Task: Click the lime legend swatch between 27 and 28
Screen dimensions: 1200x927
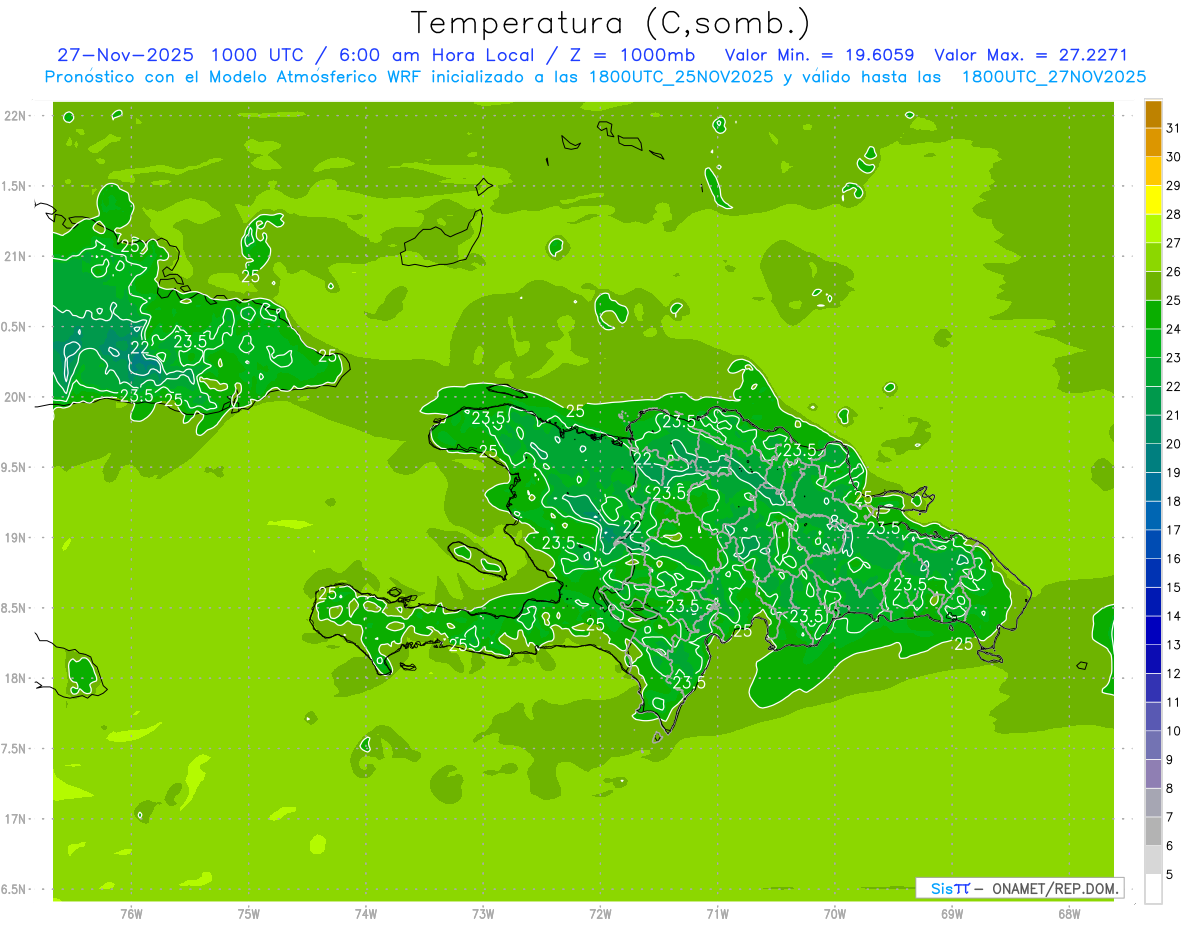Action: 1153,229
